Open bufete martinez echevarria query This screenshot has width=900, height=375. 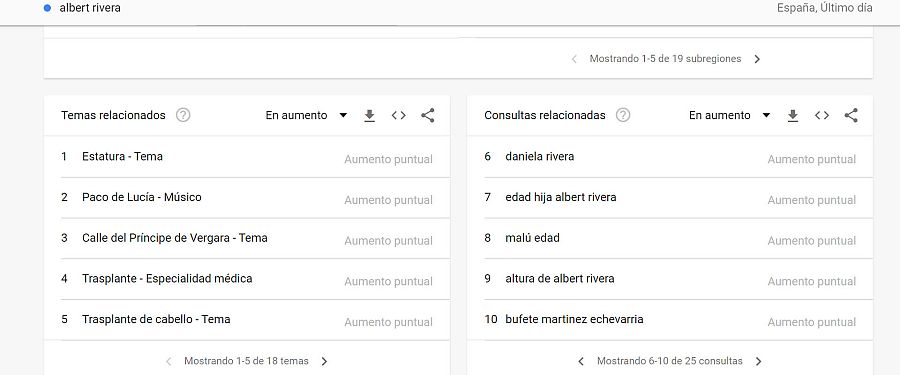(574, 319)
